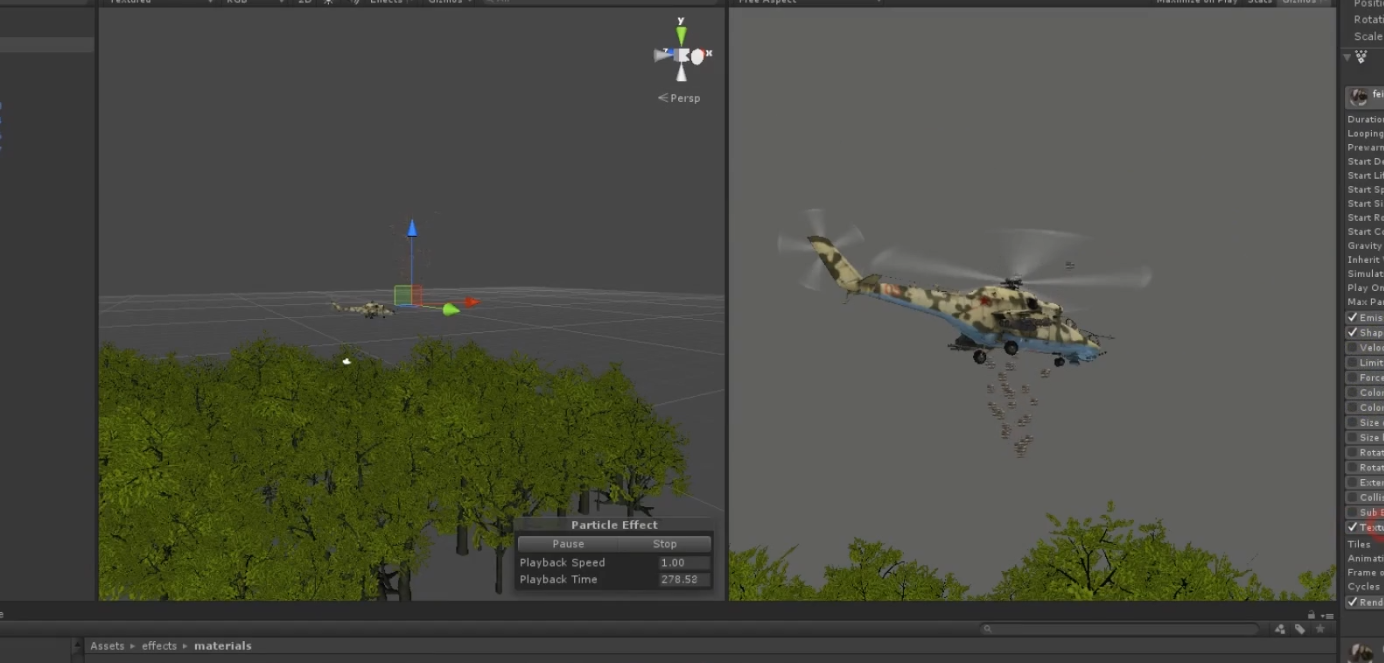This screenshot has height=663, width=1384.
Task: Click the Looping property label
Action: pyautogui.click(x=1365, y=133)
